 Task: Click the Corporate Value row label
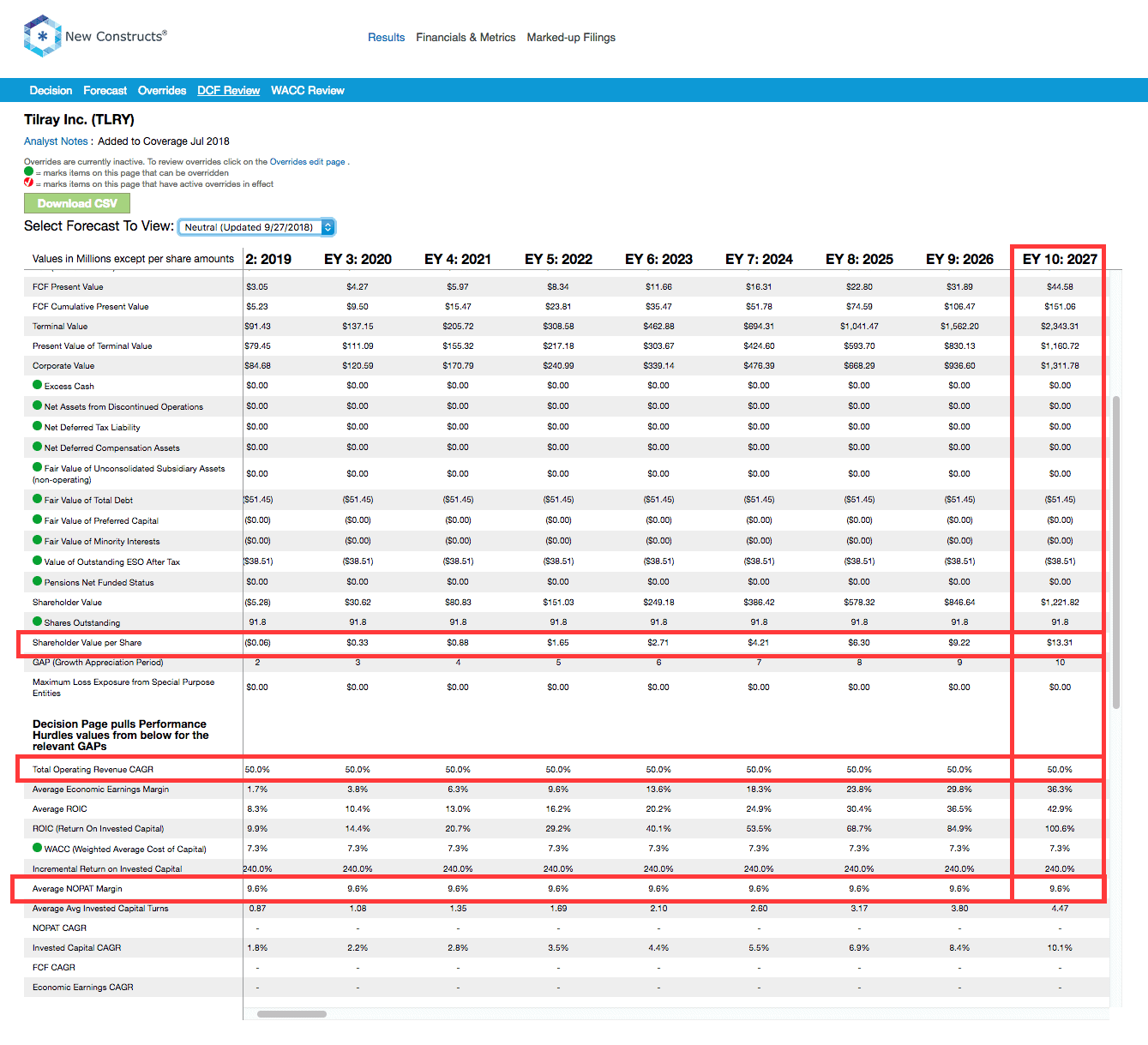pyautogui.click(x=63, y=366)
